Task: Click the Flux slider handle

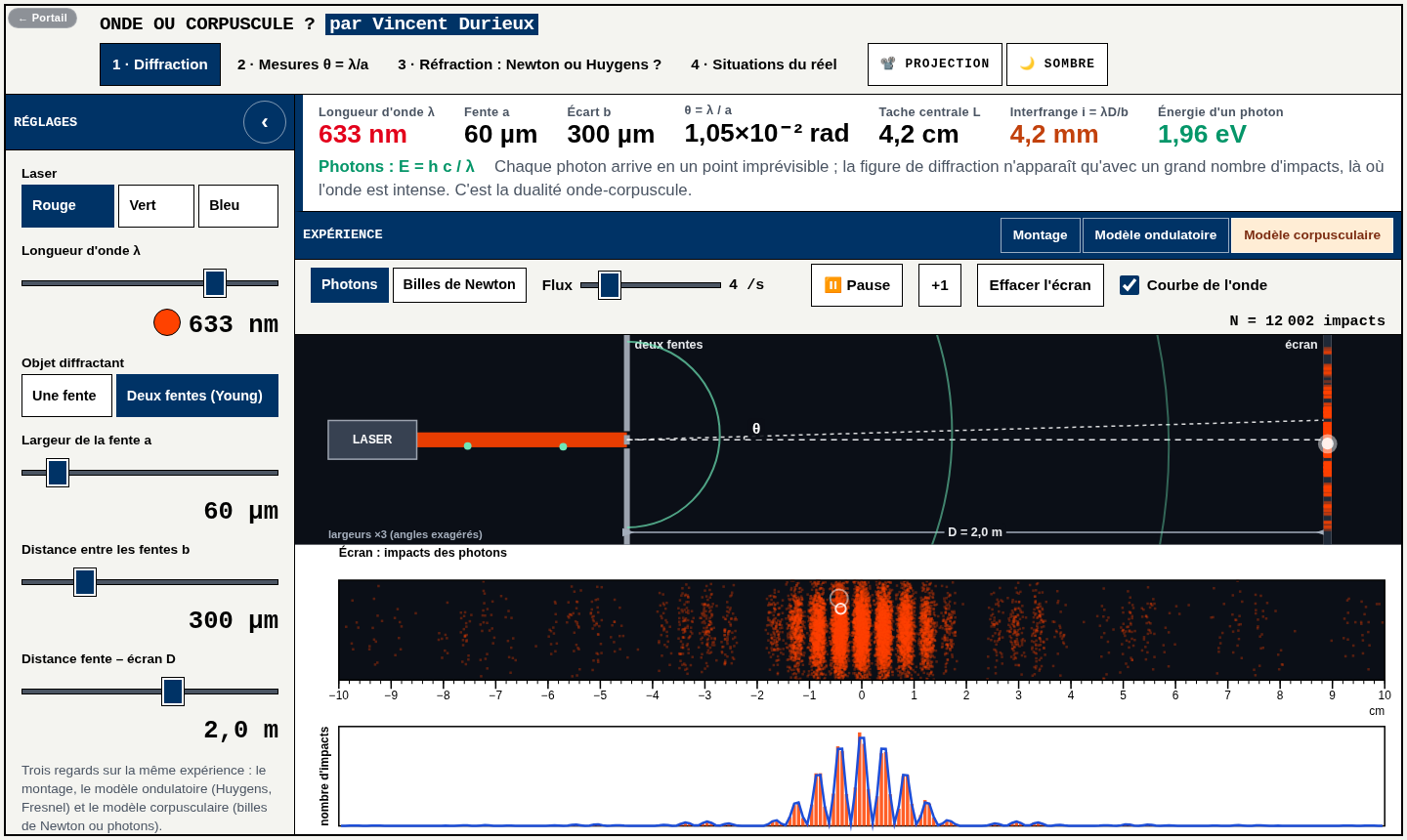Action: coord(610,285)
